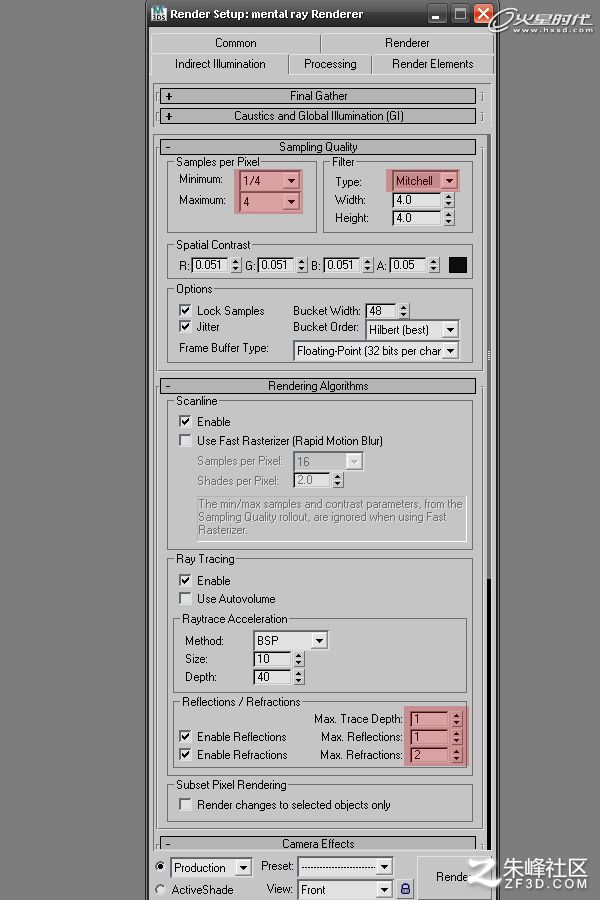Select the Production radio button
Screen dimensions: 600x900
160,866
